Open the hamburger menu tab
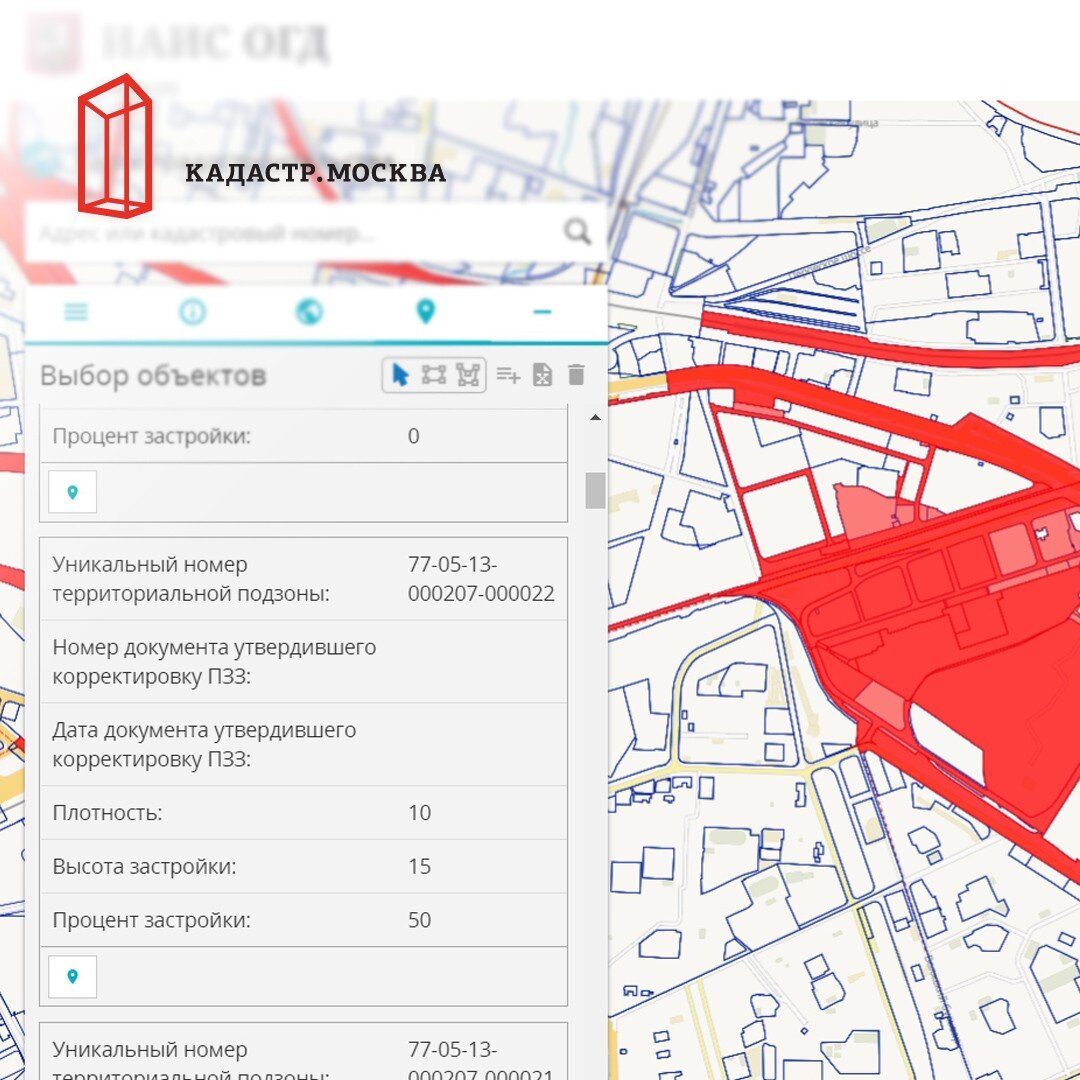Screen dimensions: 1080x1080 point(76,312)
